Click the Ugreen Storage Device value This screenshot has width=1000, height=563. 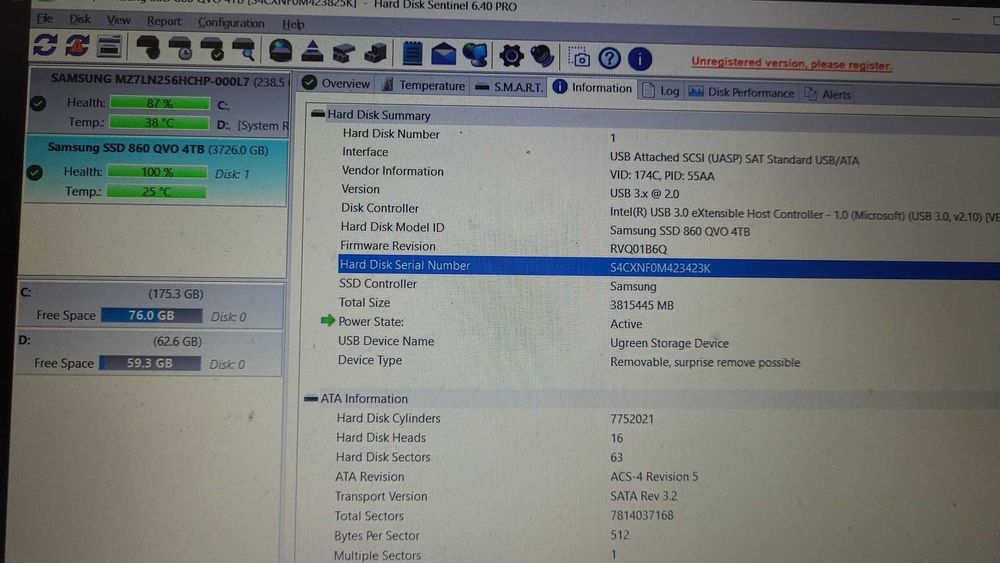coord(669,343)
